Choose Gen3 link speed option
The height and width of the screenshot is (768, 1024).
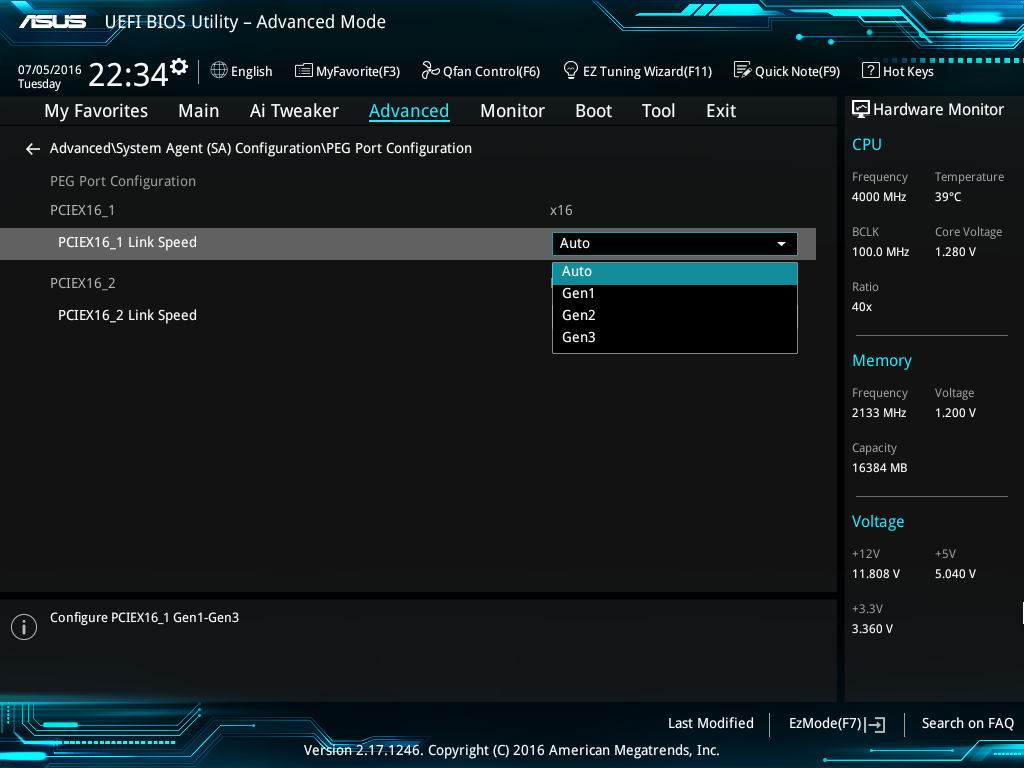[675, 338]
